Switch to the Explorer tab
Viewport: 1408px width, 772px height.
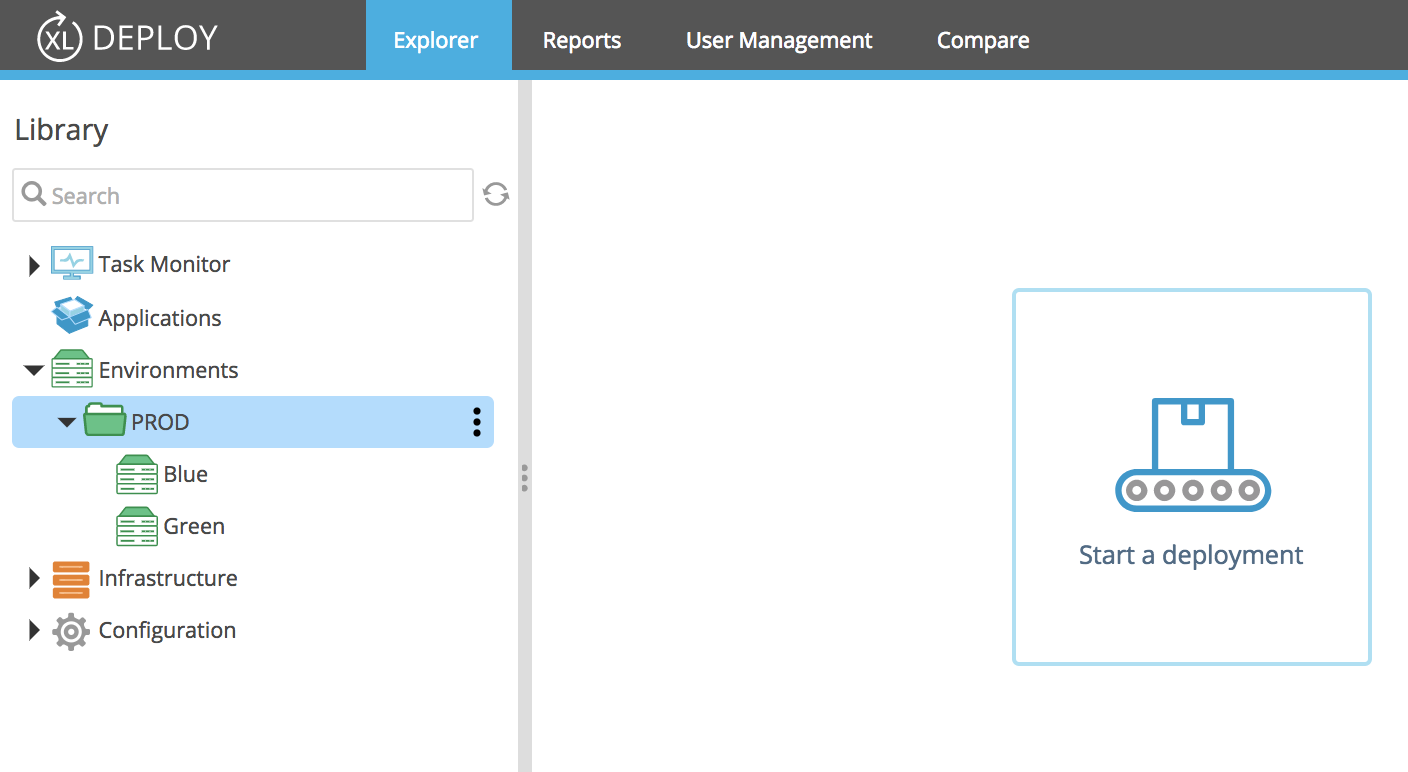click(x=436, y=40)
